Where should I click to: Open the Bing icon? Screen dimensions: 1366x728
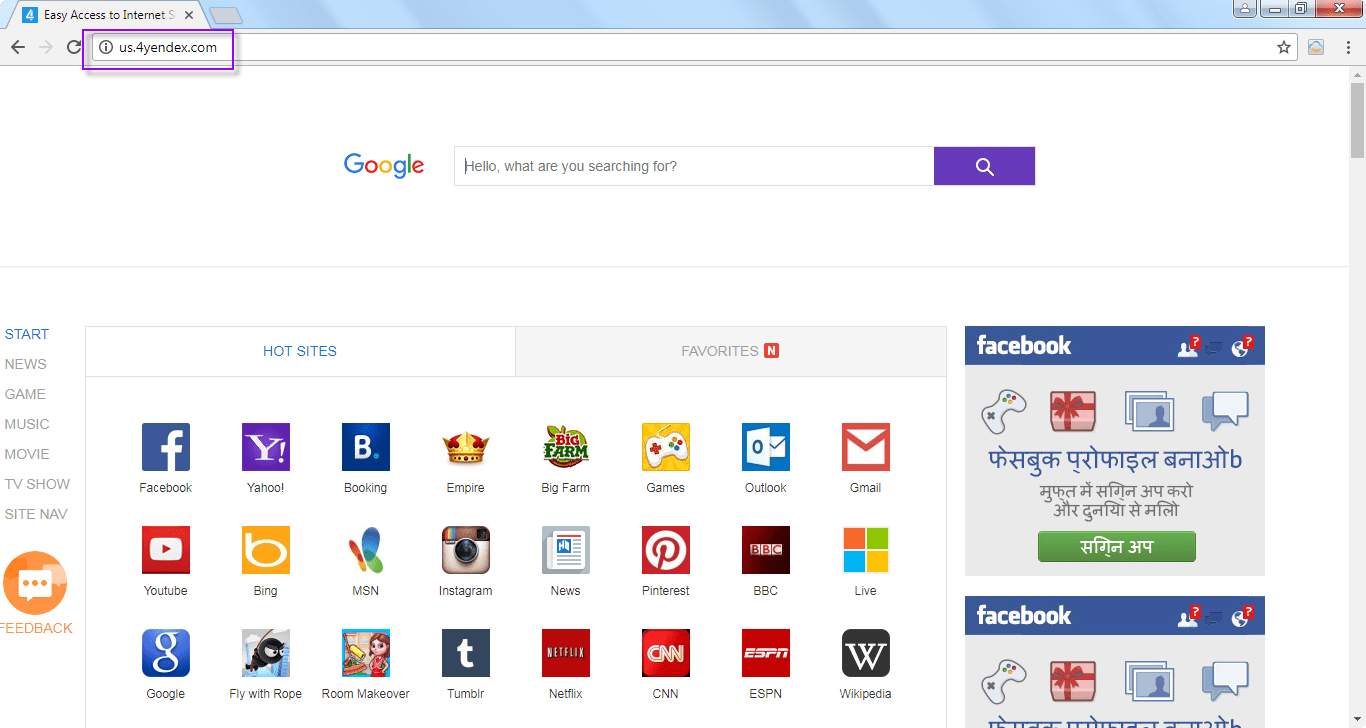(266, 550)
